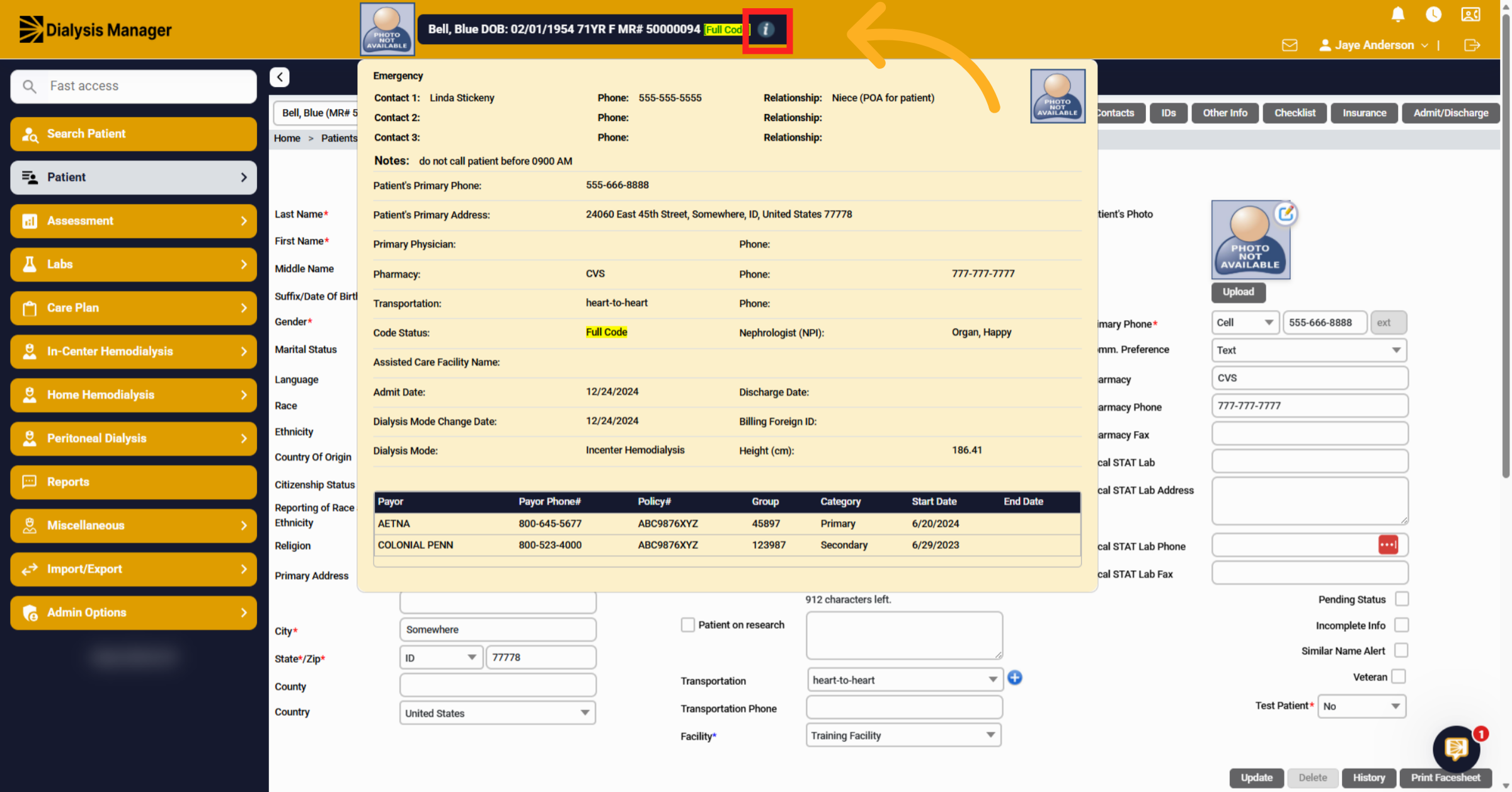The image size is (1512, 792).
Task: Expand the Labs sidebar menu
Action: pyautogui.click(x=134, y=265)
